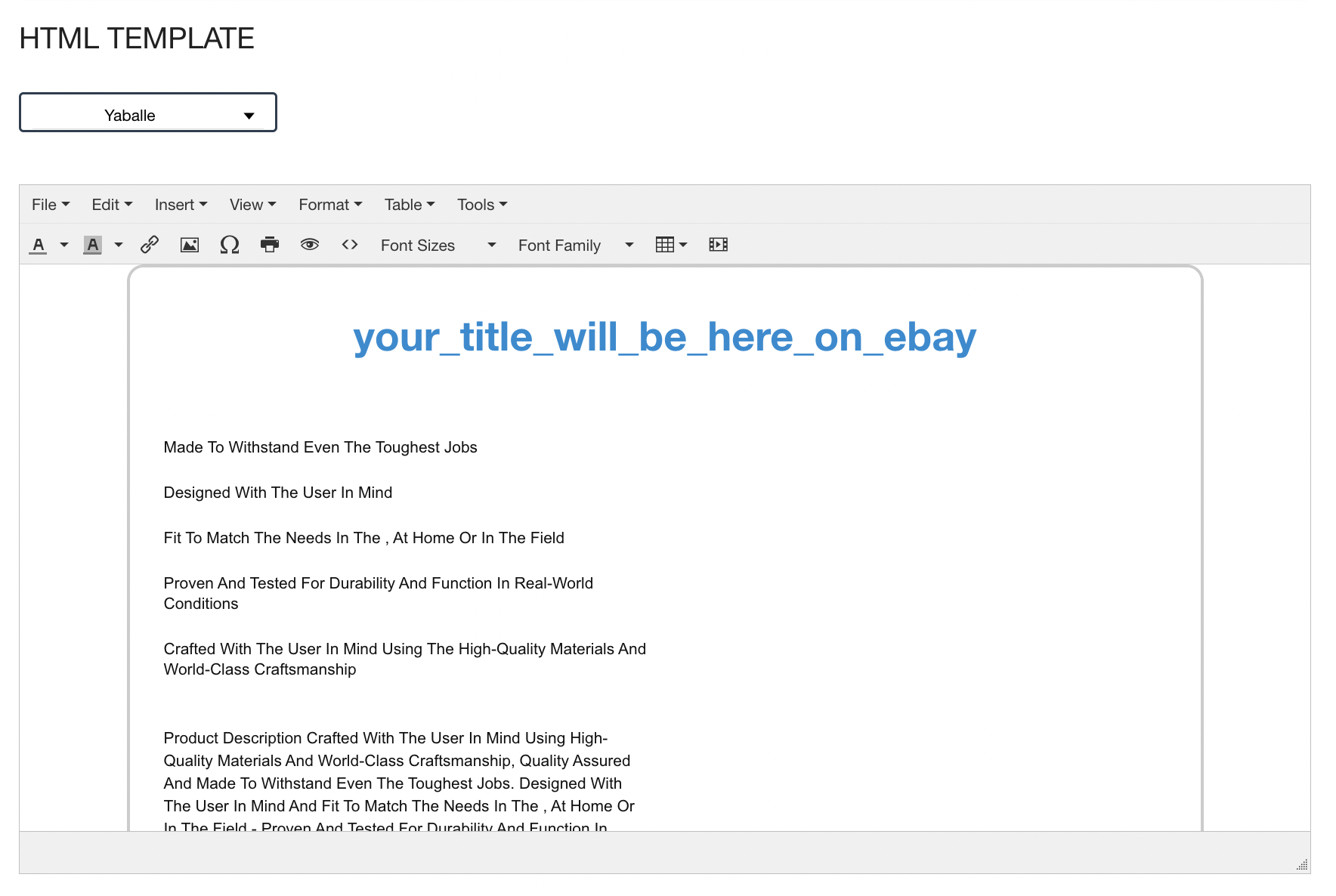Open the File menu
Screen dimensions: 1336x896
point(51,205)
